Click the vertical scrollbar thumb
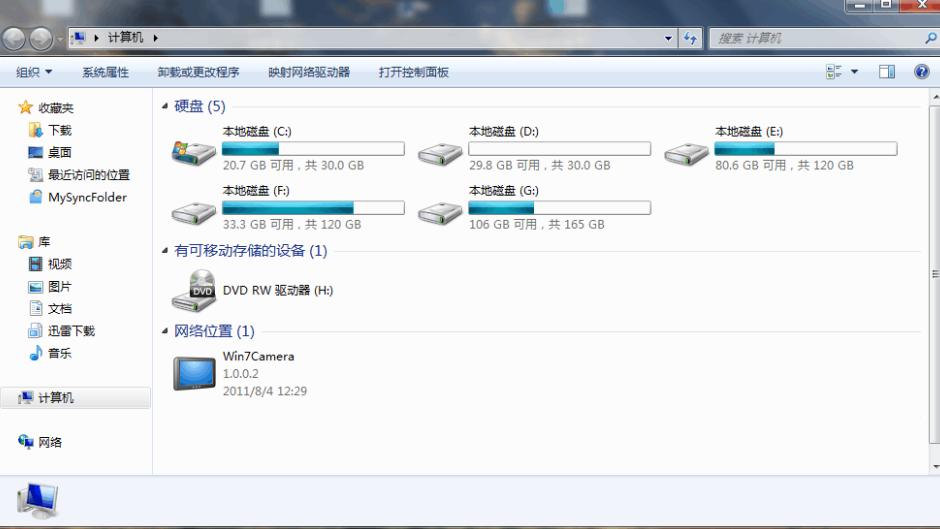Image resolution: width=940 pixels, height=529 pixels. pyautogui.click(x=935, y=274)
